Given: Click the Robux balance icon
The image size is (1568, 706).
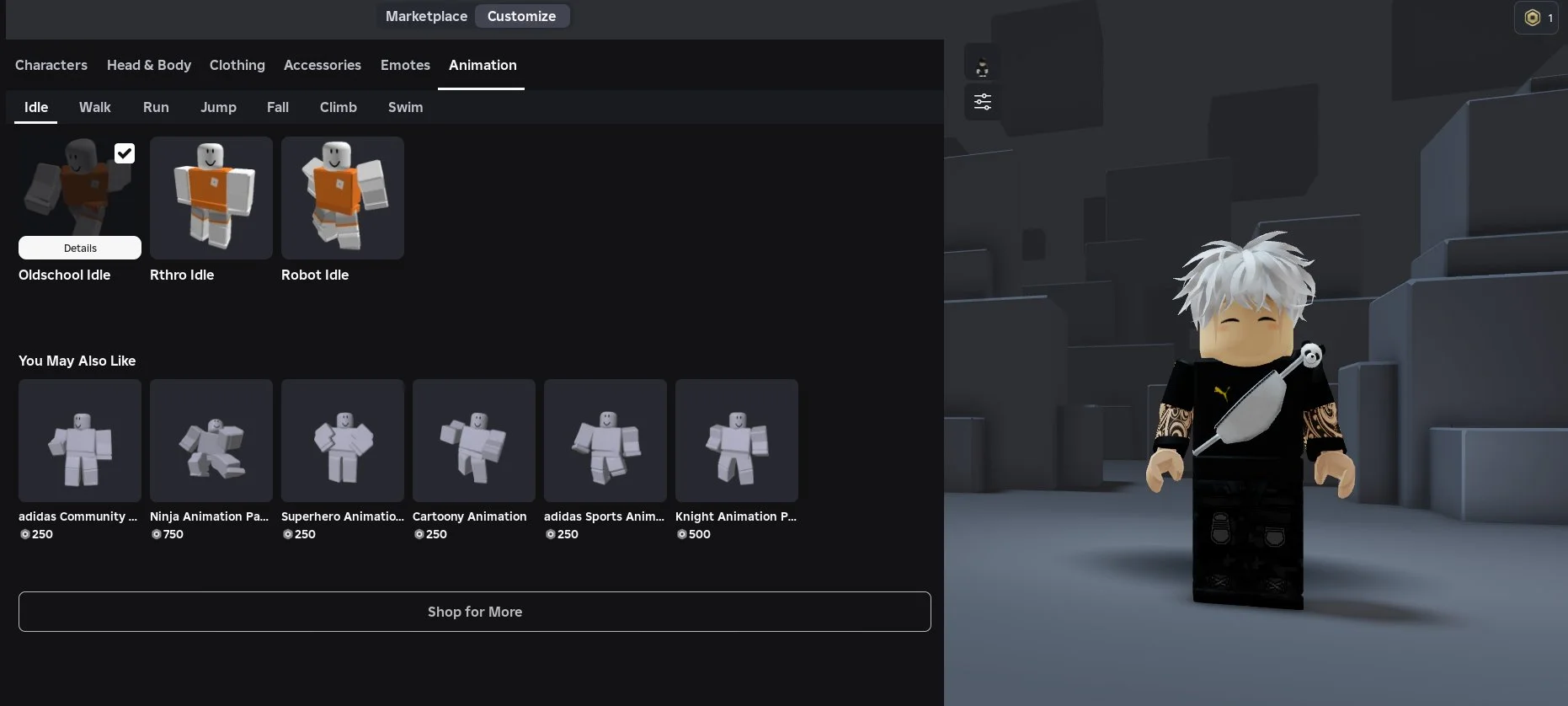Looking at the screenshot, I should tap(1533, 18).
